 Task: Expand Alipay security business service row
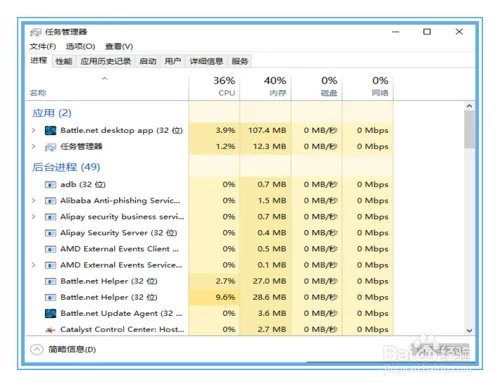point(34,217)
